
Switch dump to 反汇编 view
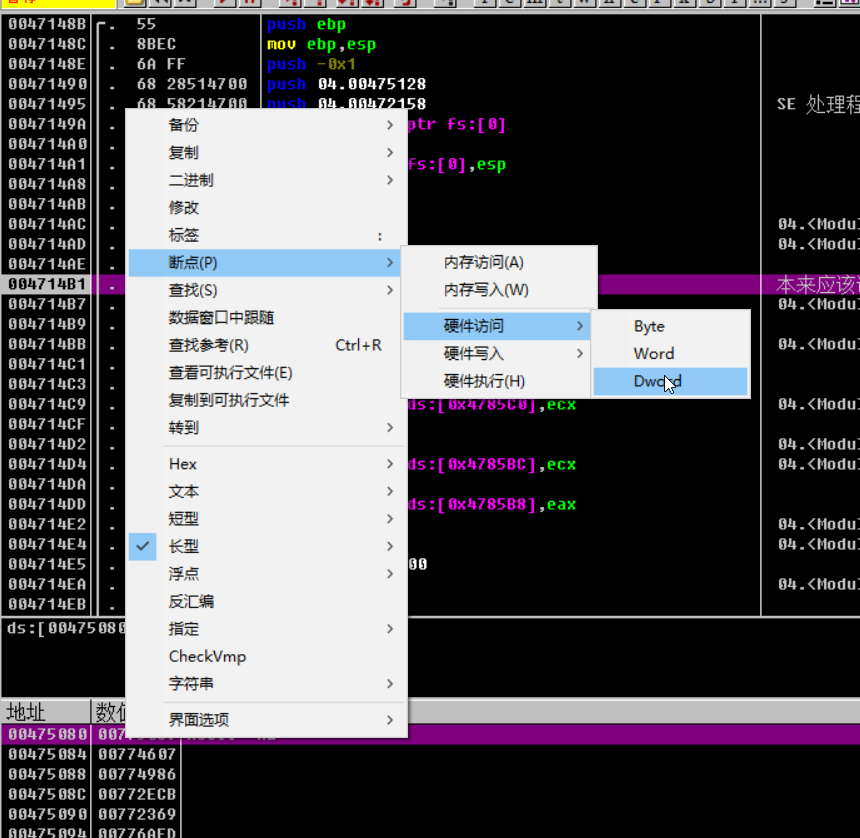coord(268,602)
